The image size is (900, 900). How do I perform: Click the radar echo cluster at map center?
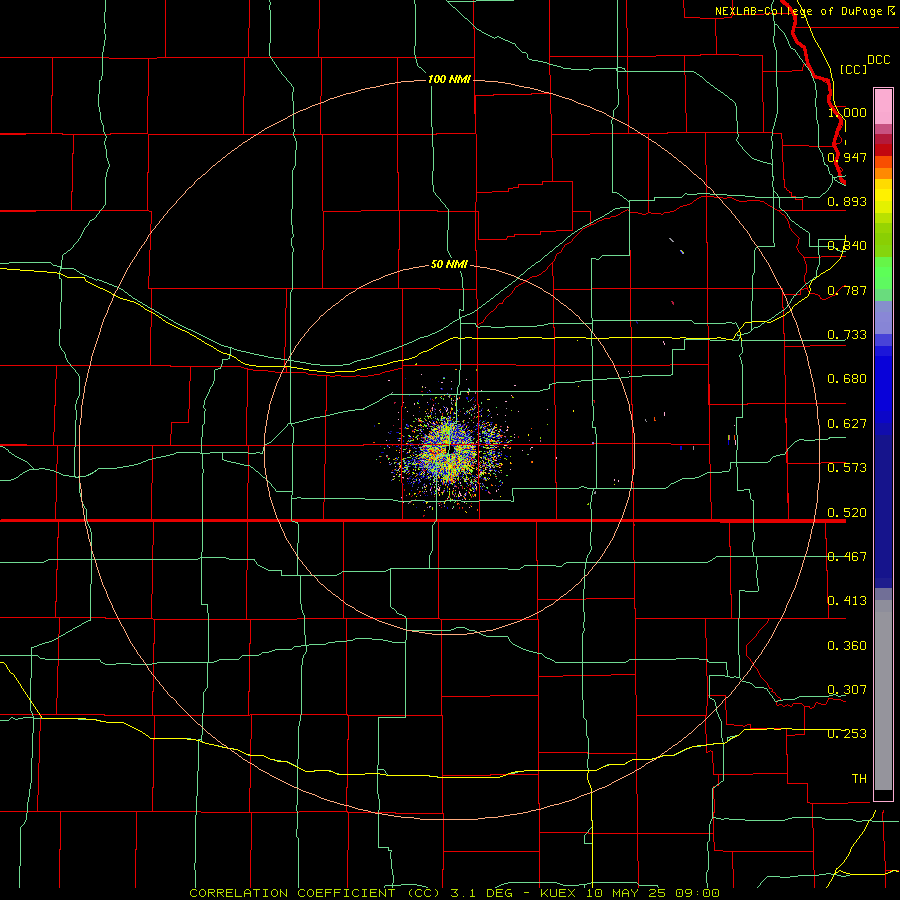click(451, 448)
